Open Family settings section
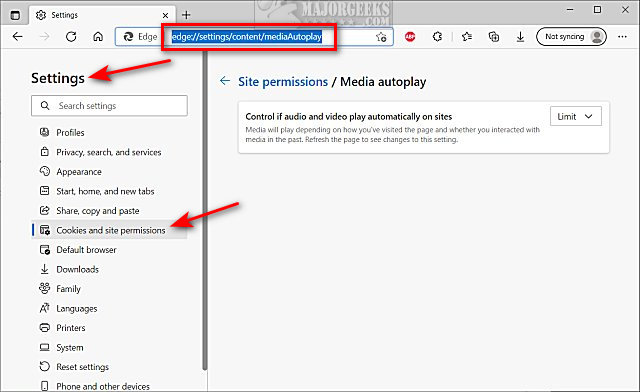The width and height of the screenshot is (640, 392). pyautogui.click(x=109, y=289)
